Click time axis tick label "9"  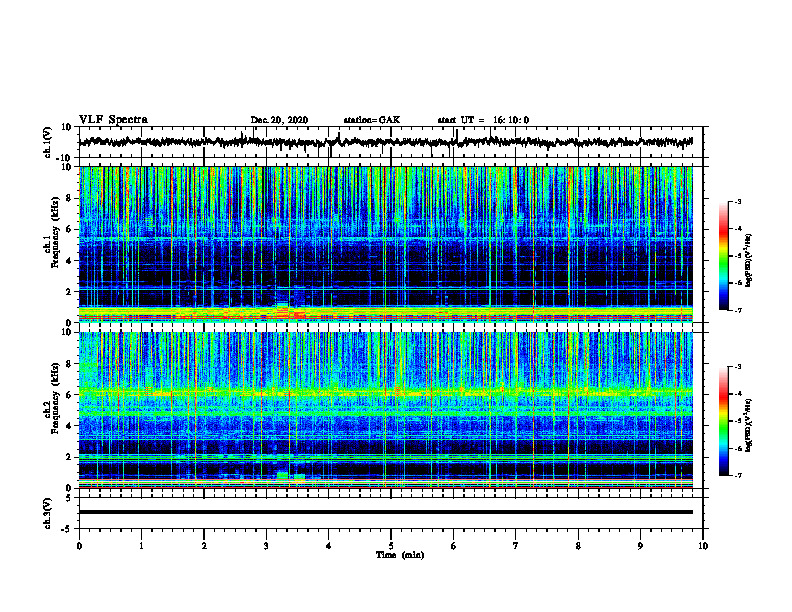pos(640,546)
